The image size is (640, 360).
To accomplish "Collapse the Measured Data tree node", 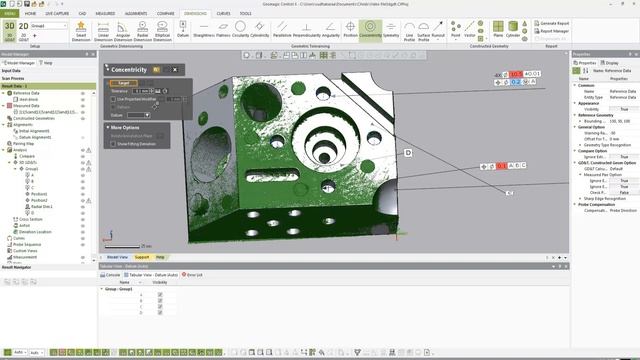I will click(x=4, y=106).
